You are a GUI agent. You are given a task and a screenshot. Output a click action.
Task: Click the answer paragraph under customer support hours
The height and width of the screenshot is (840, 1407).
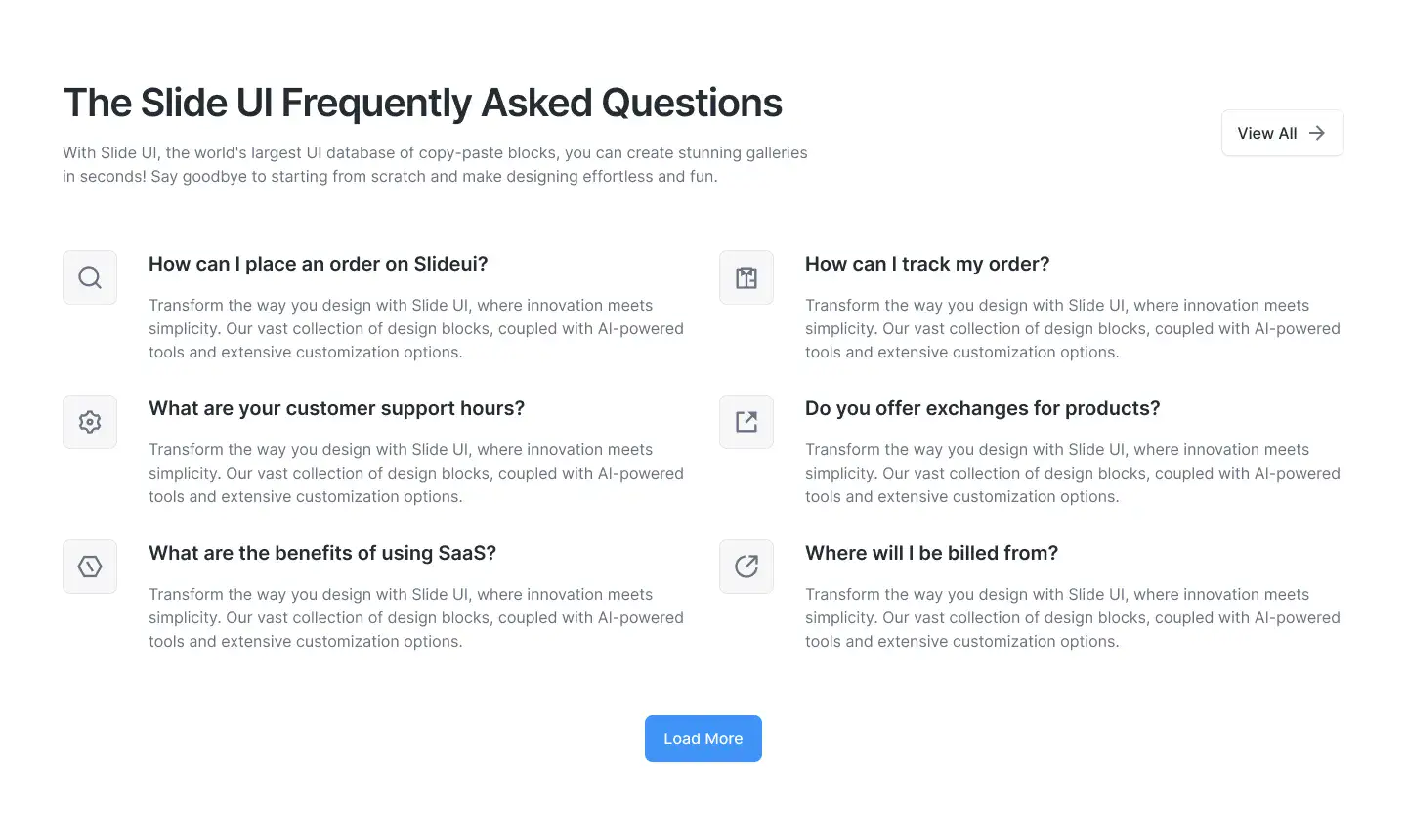coord(415,473)
